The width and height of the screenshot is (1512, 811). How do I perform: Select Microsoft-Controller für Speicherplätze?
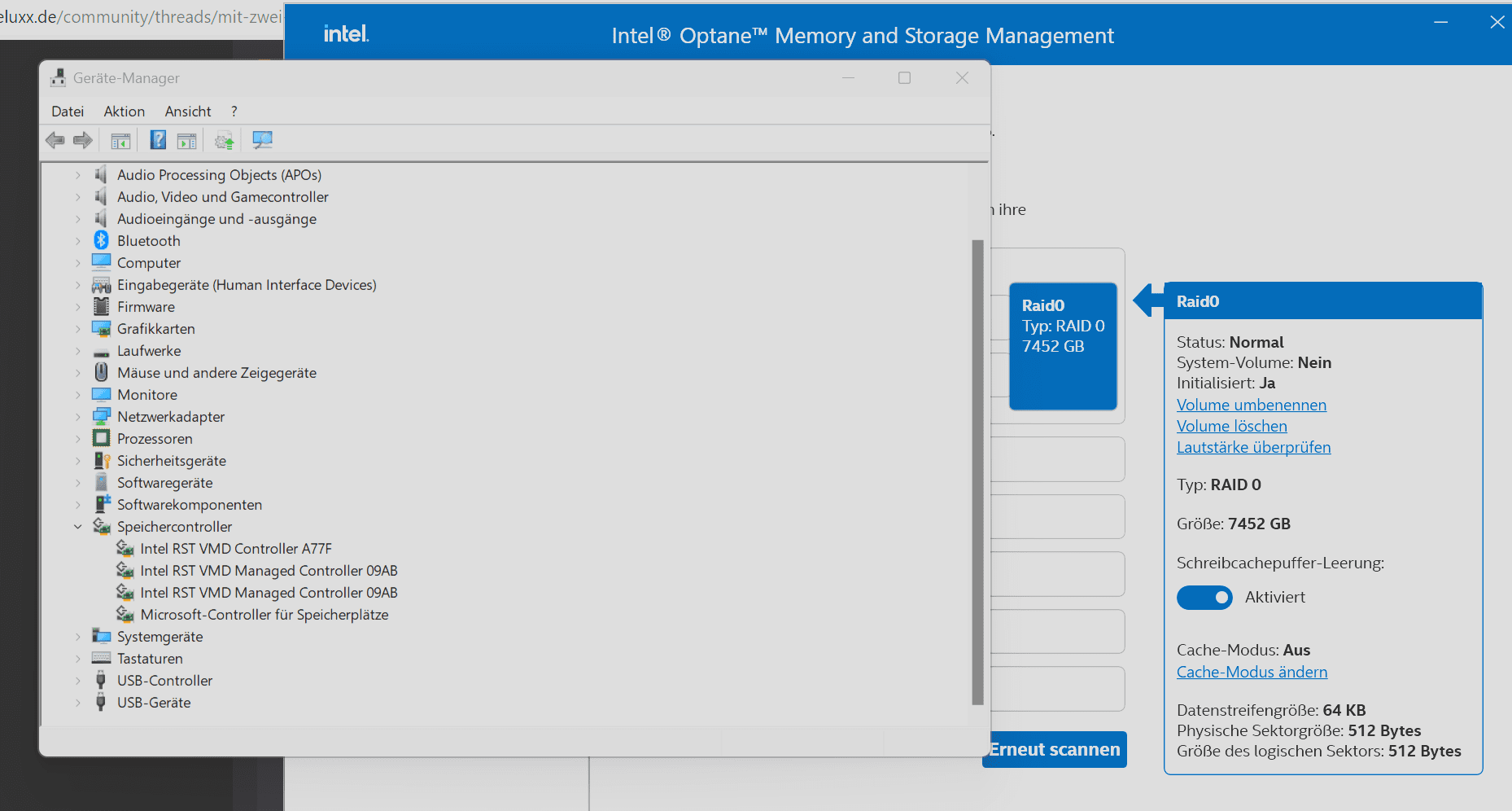tap(264, 615)
